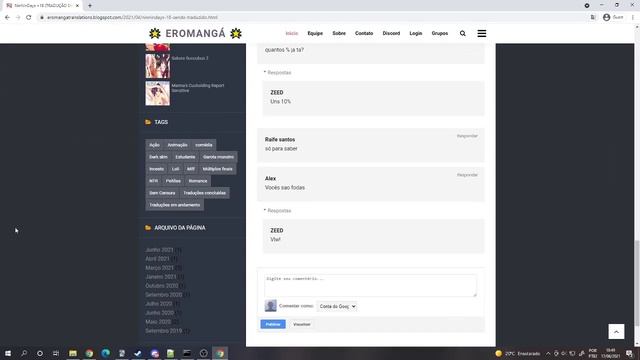Viewport: 640px width, 360px height.
Task: Open Março 2021 archive link
Action: point(159,268)
